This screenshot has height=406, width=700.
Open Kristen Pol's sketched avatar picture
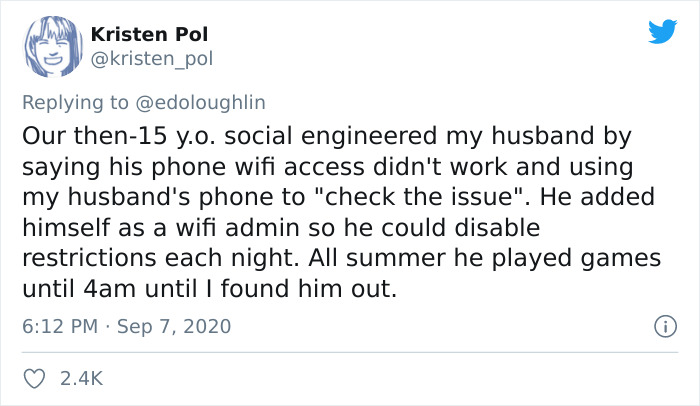(53, 46)
